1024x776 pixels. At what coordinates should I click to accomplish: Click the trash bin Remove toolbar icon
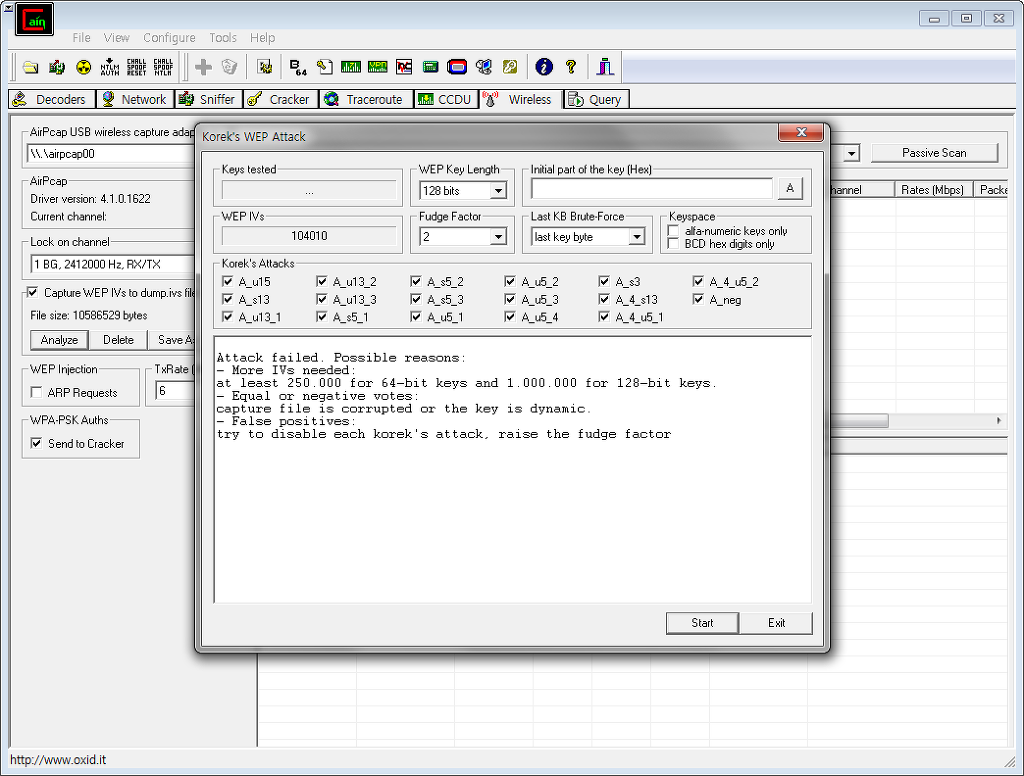(x=229, y=67)
